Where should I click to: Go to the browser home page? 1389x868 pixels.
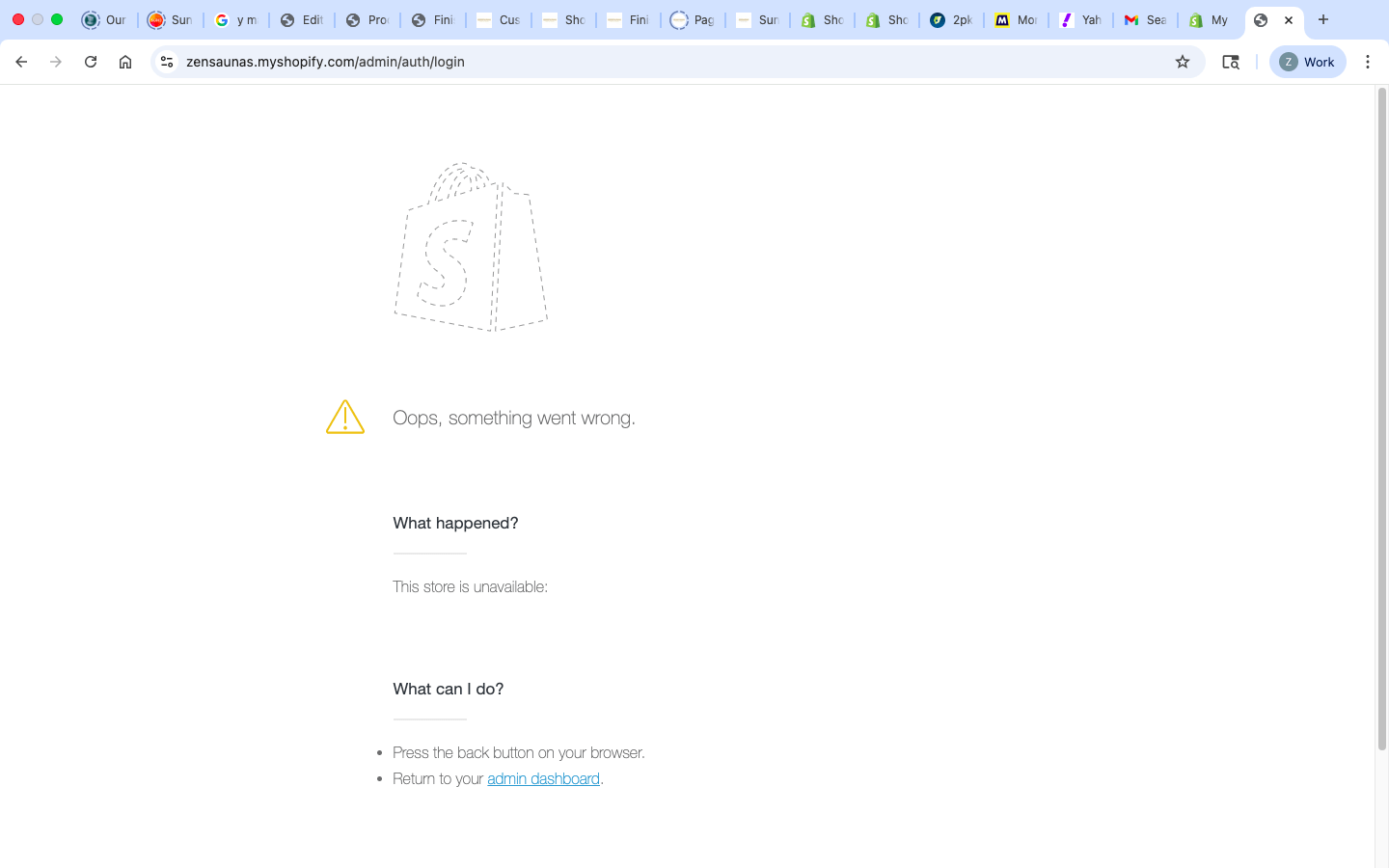point(125,62)
